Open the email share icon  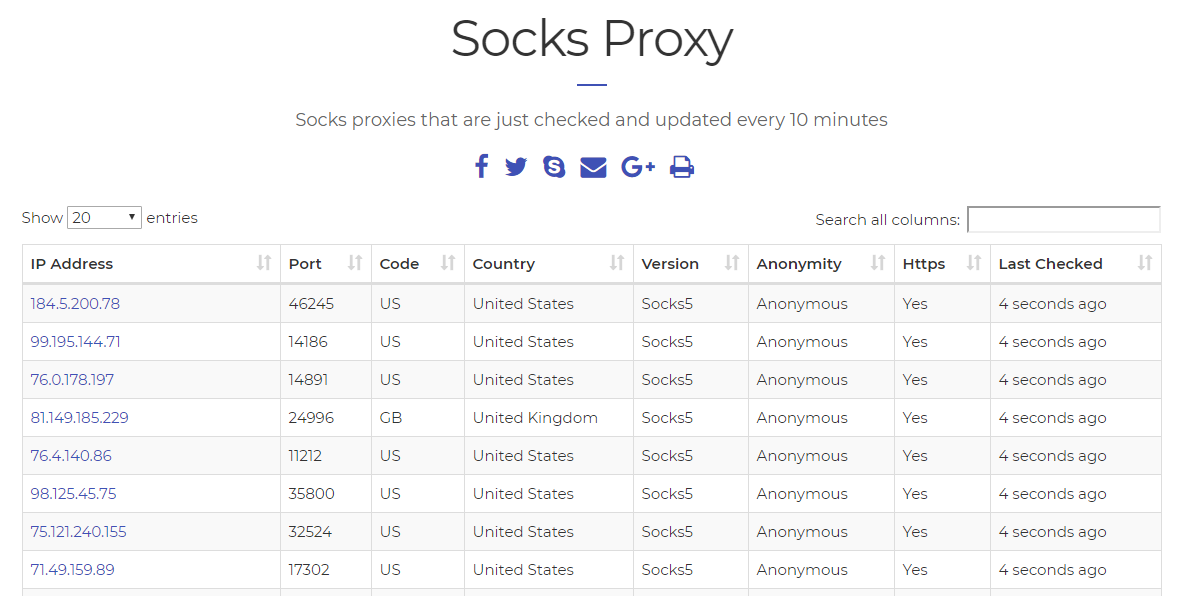593,167
